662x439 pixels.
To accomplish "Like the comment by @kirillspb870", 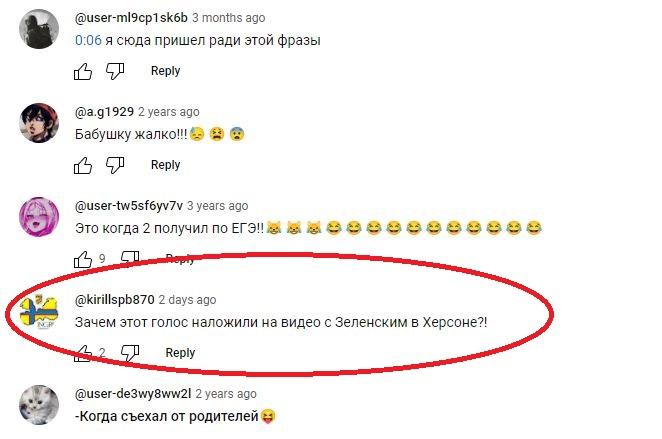I will pyautogui.click(x=83, y=353).
